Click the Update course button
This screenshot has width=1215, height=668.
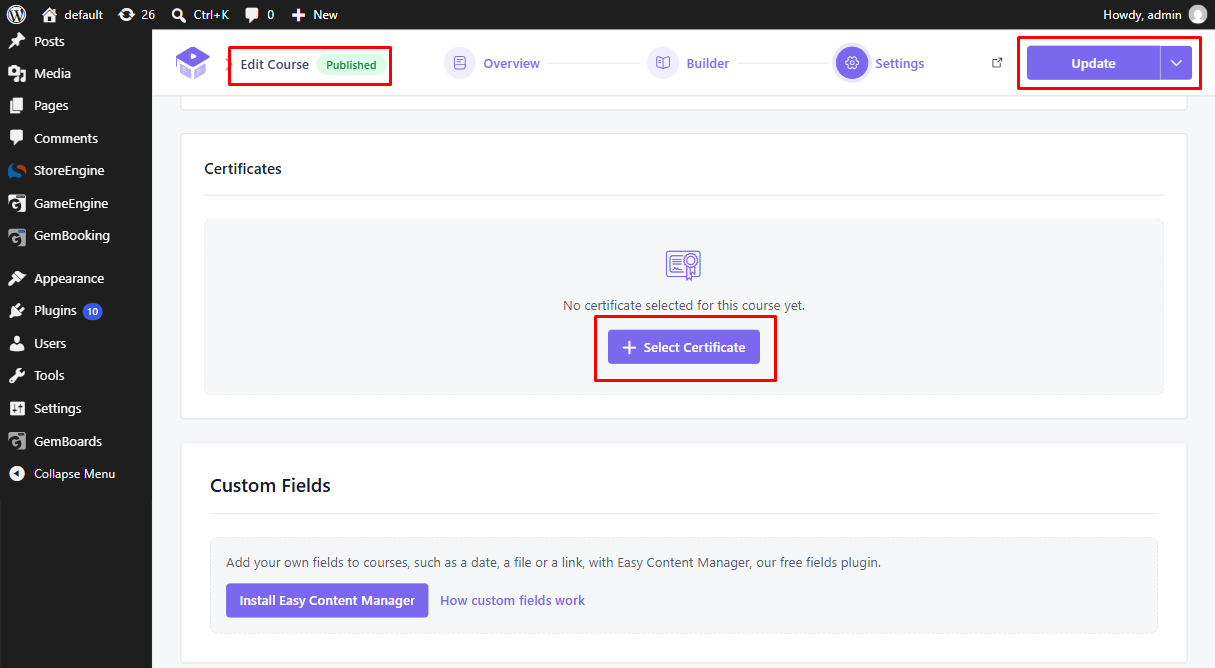[1093, 63]
